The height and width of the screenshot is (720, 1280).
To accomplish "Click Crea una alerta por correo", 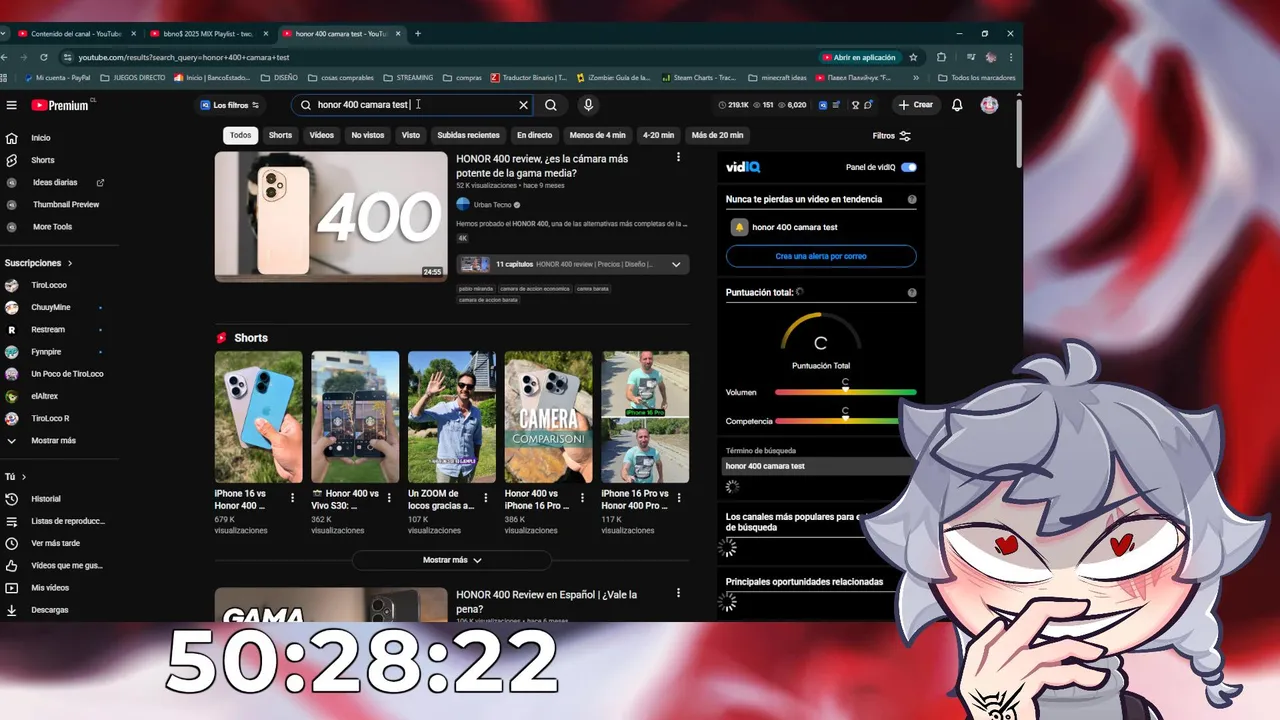I will (821, 256).
